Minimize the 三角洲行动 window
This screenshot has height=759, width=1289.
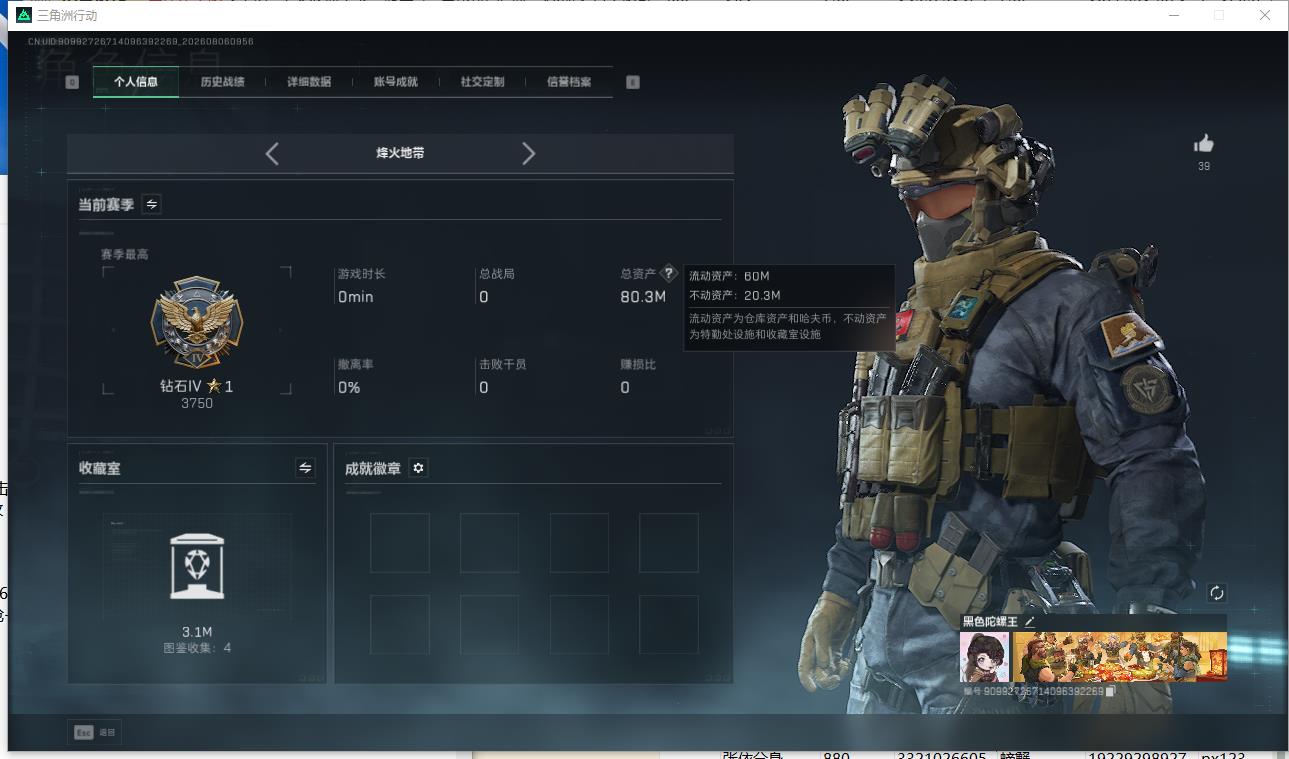[x=1175, y=15]
